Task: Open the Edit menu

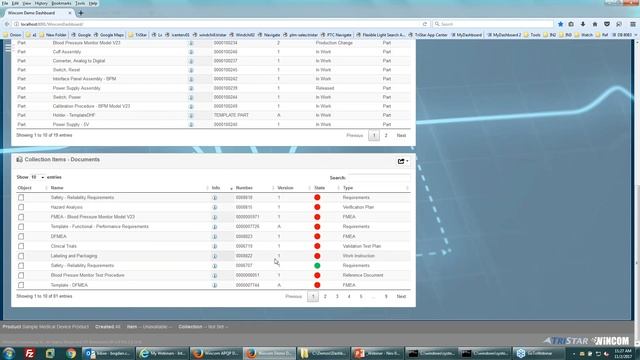Action: (x=15, y=3)
